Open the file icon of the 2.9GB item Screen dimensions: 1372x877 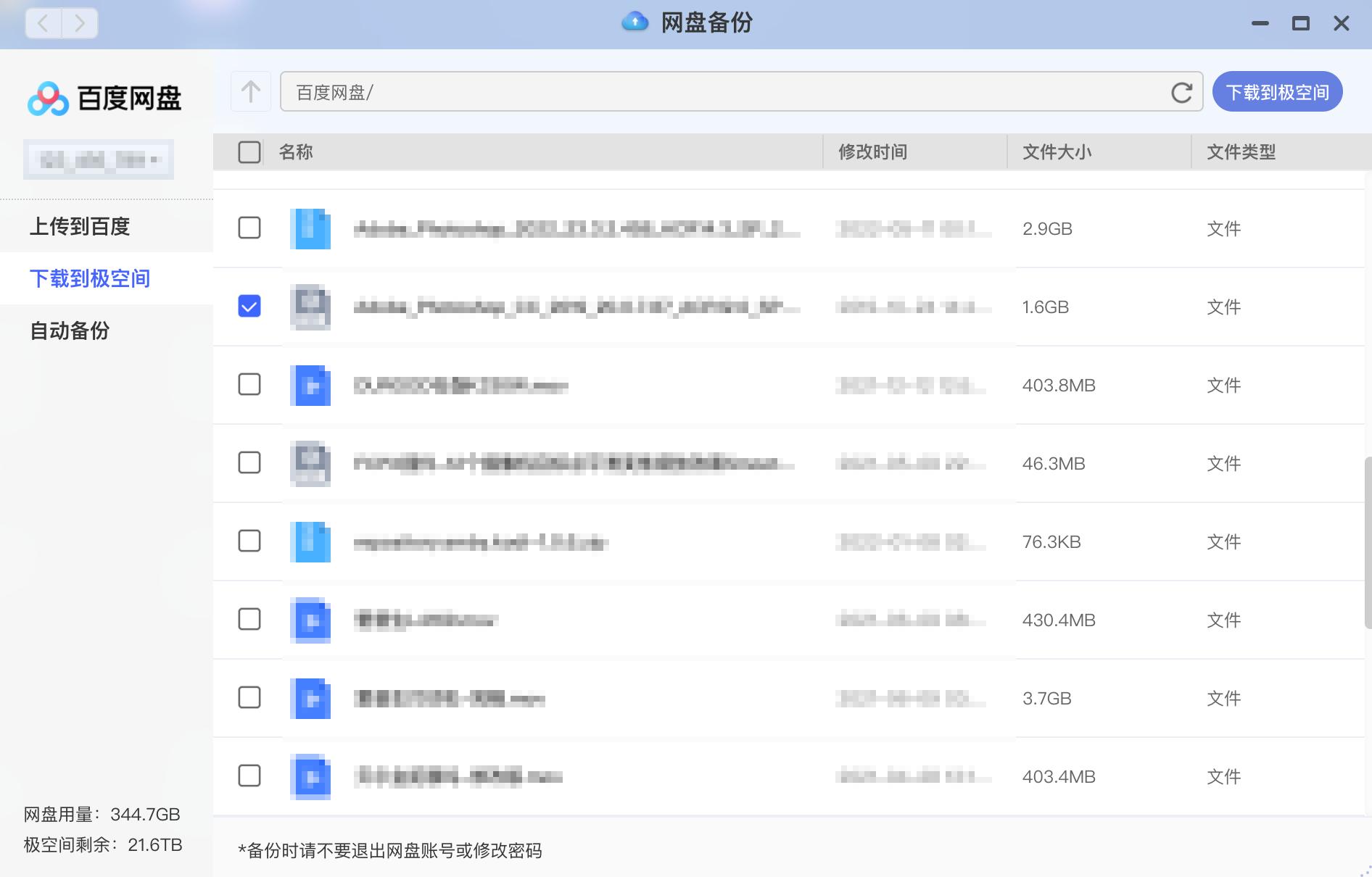[x=310, y=228]
